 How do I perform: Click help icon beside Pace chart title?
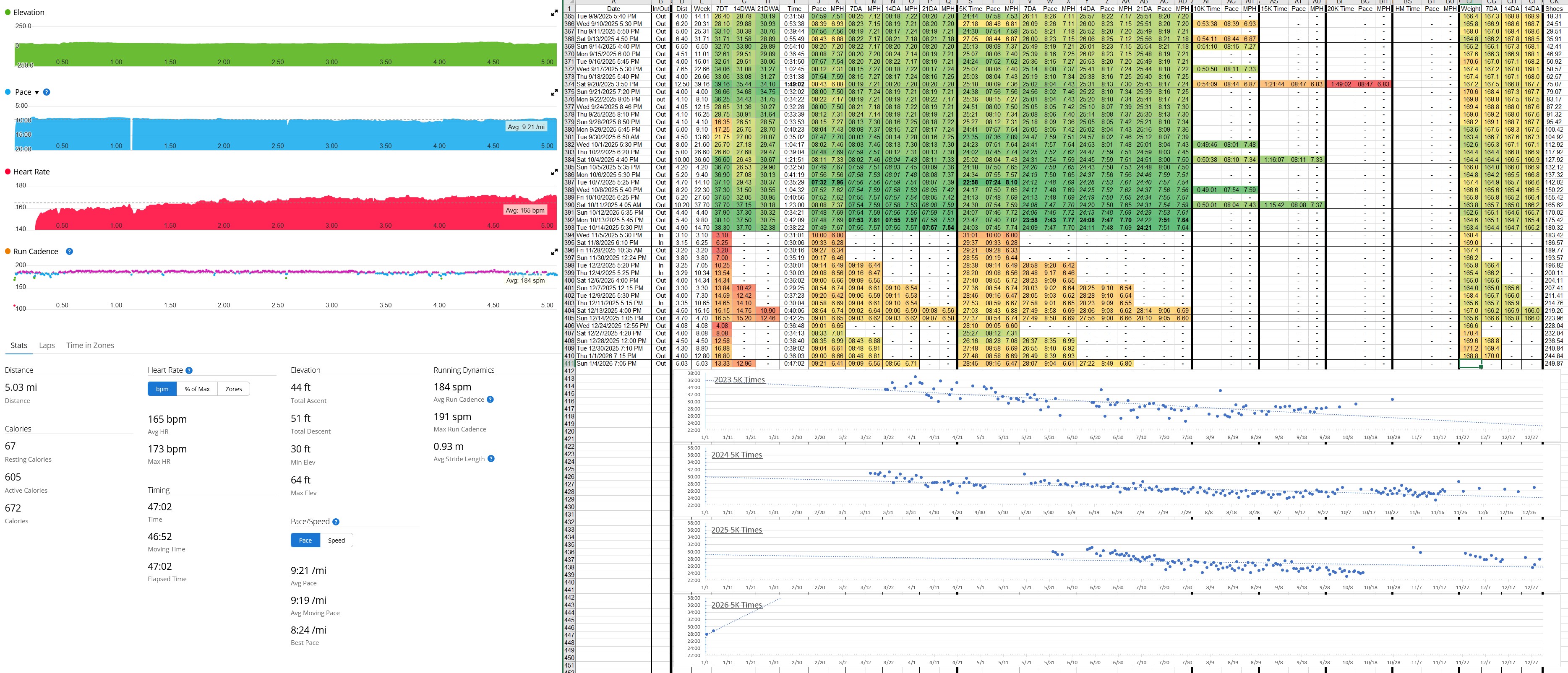pos(46,92)
